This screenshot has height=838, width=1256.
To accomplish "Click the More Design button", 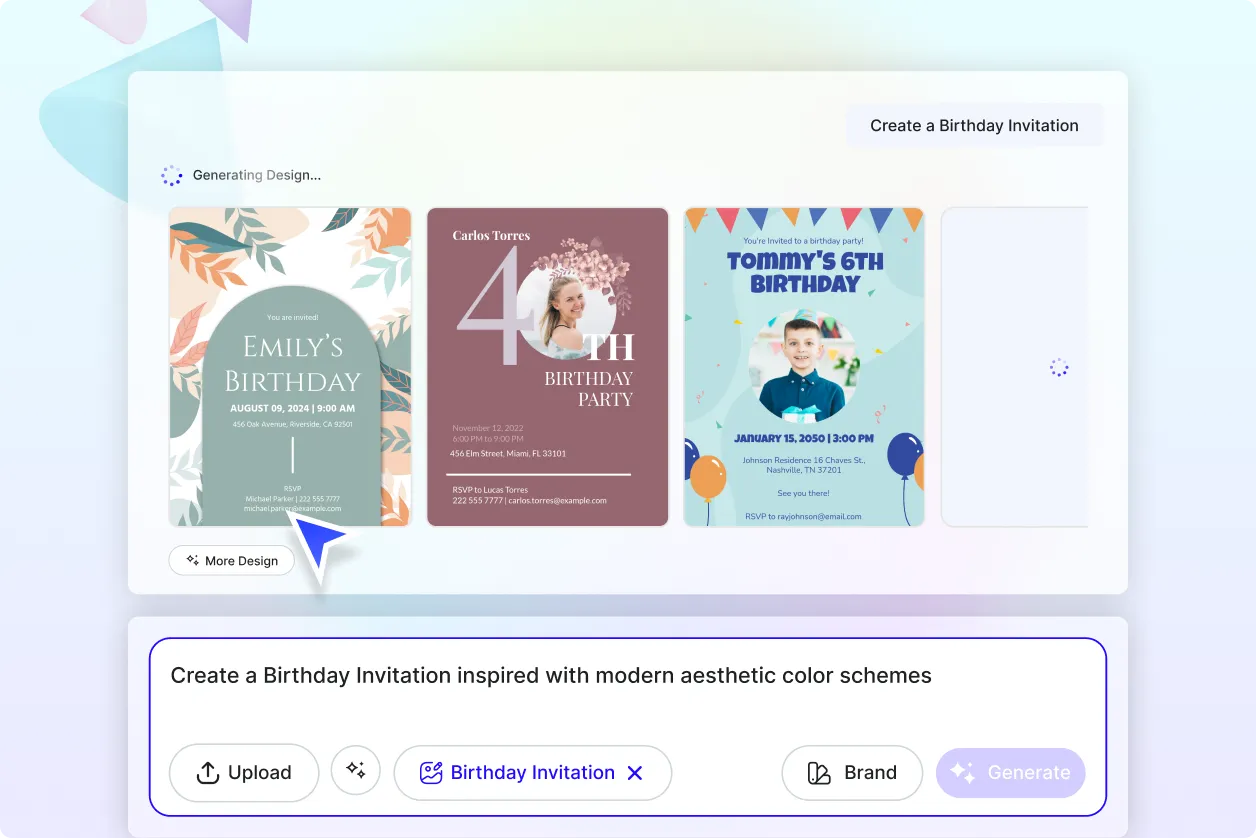I will [x=231, y=560].
